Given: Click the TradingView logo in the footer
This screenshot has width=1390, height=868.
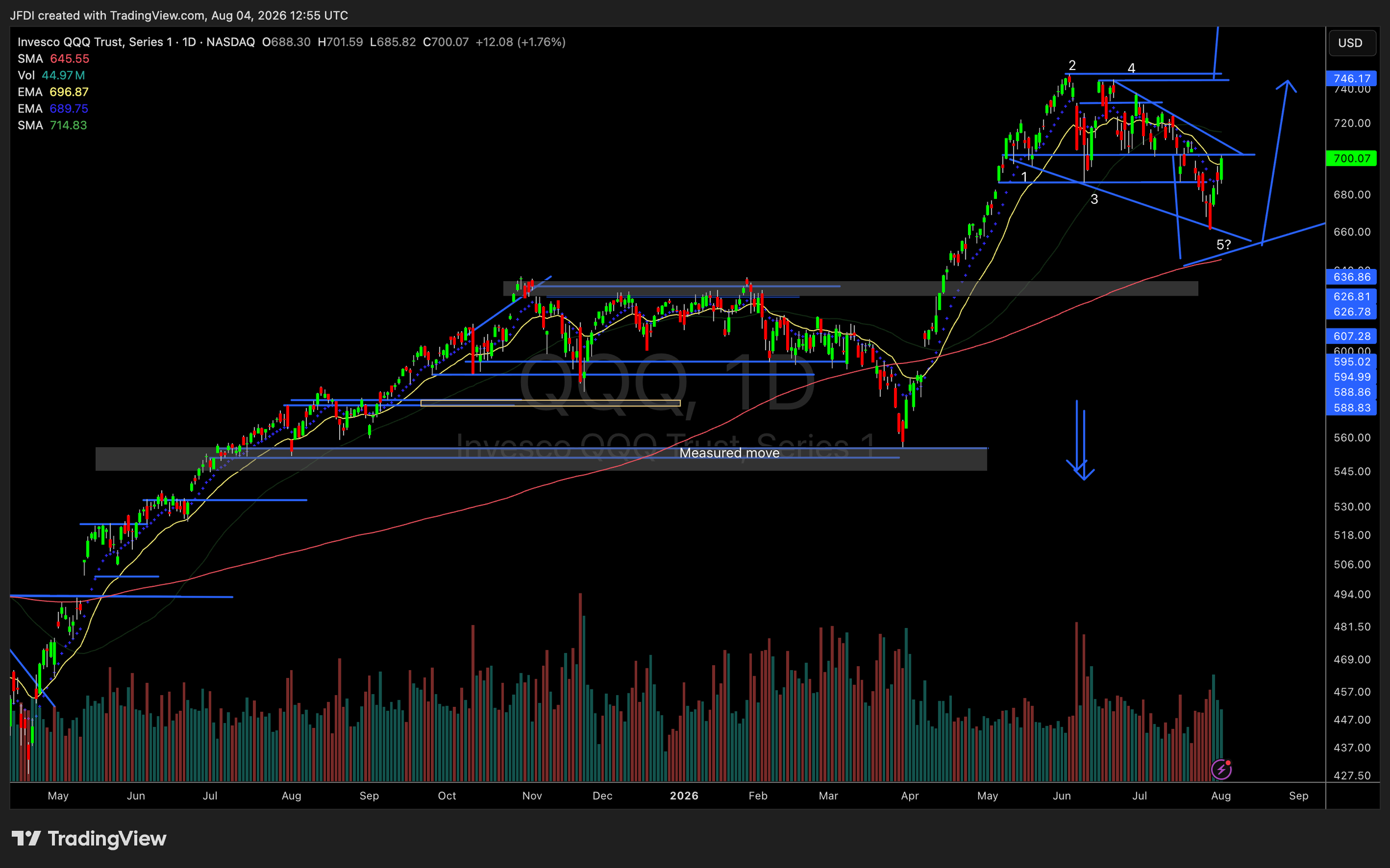Looking at the screenshot, I should click(x=89, y=839).
